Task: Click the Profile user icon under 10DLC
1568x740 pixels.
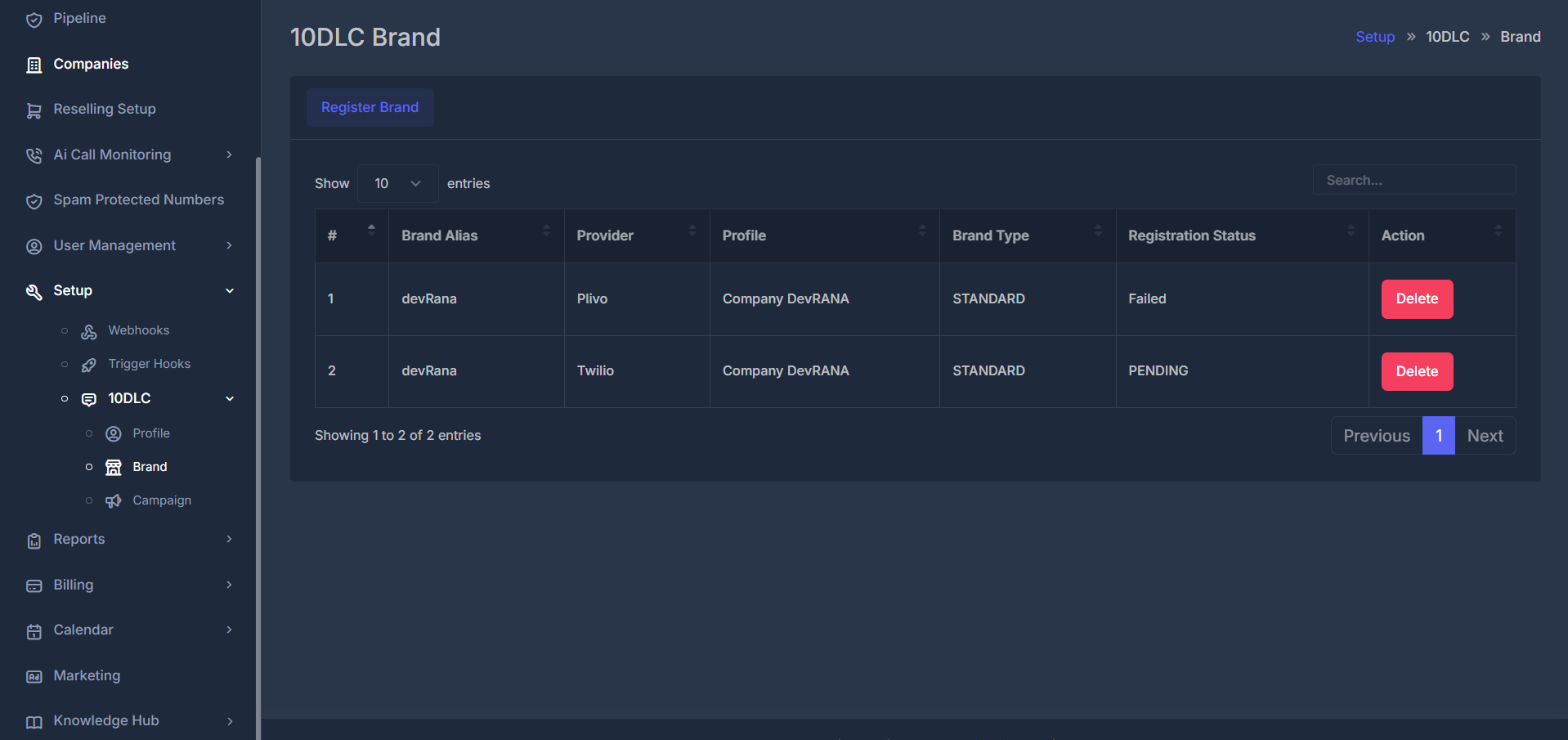Action: tap(113, 433)
